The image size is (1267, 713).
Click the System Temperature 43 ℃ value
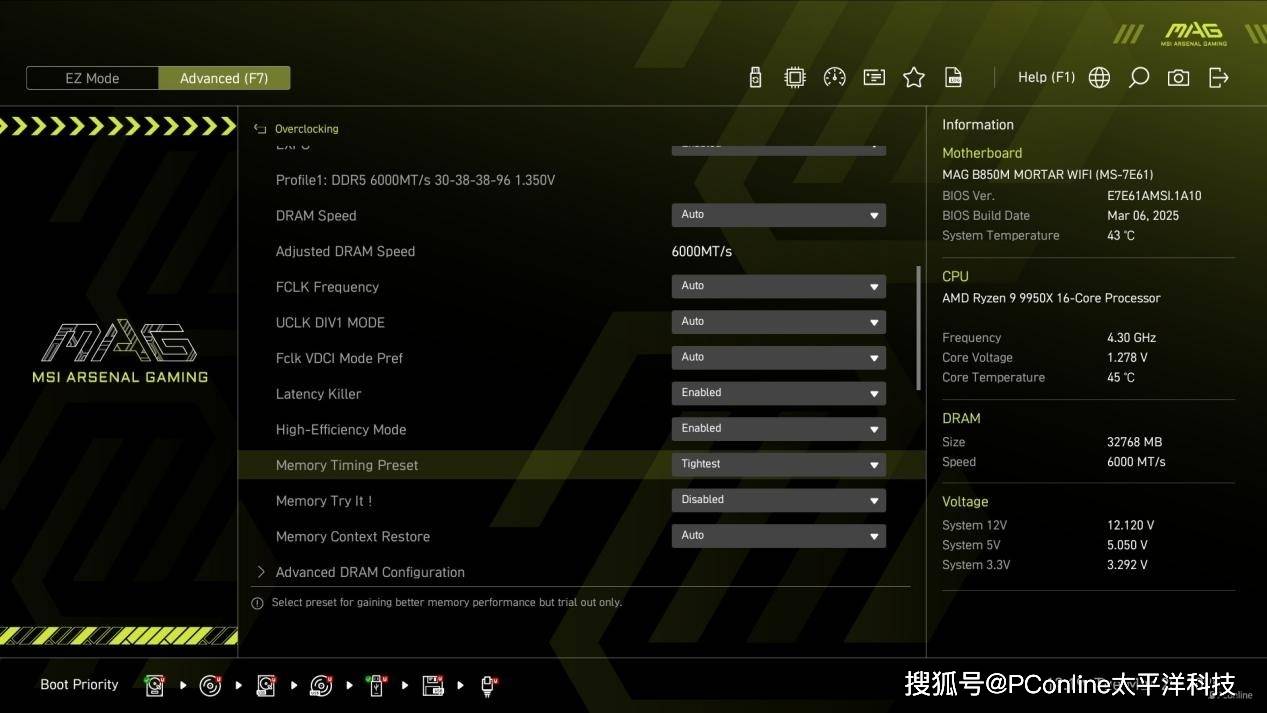coord(1121,236)
